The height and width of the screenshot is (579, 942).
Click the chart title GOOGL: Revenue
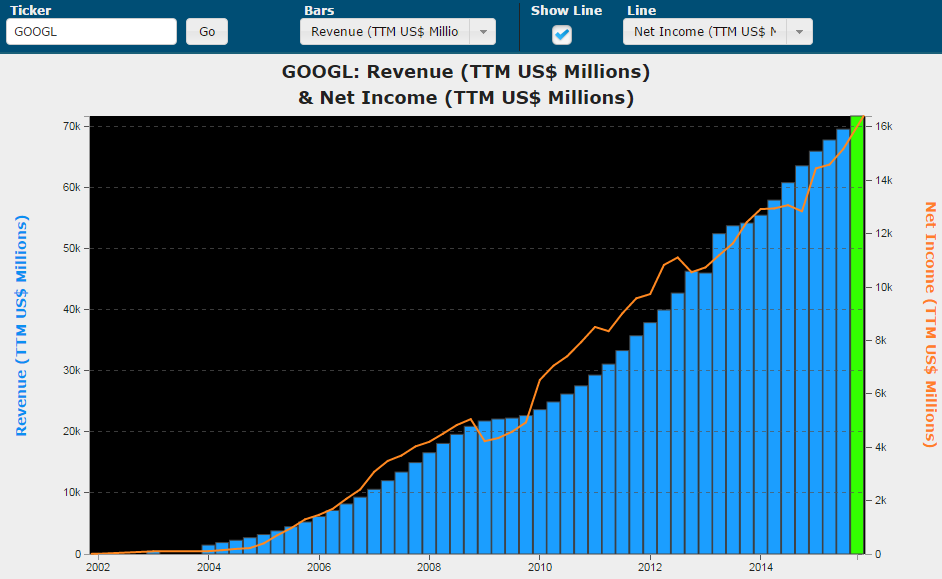pyautogui.click(x=466, y=84)
